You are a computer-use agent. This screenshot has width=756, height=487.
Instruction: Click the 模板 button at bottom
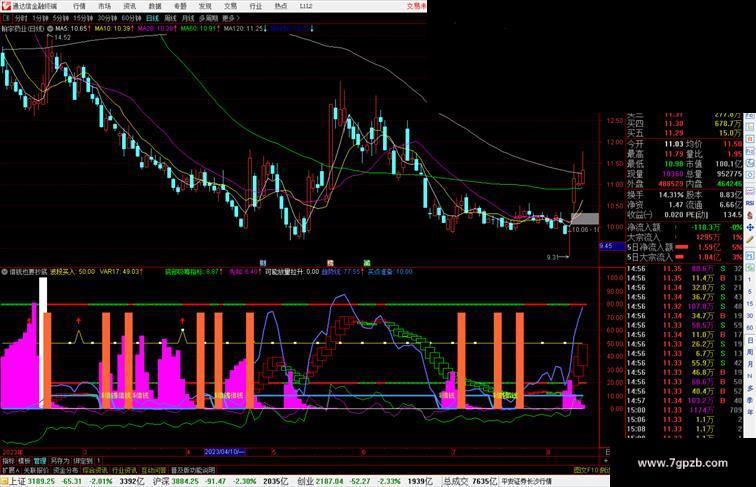coord(24,461)
